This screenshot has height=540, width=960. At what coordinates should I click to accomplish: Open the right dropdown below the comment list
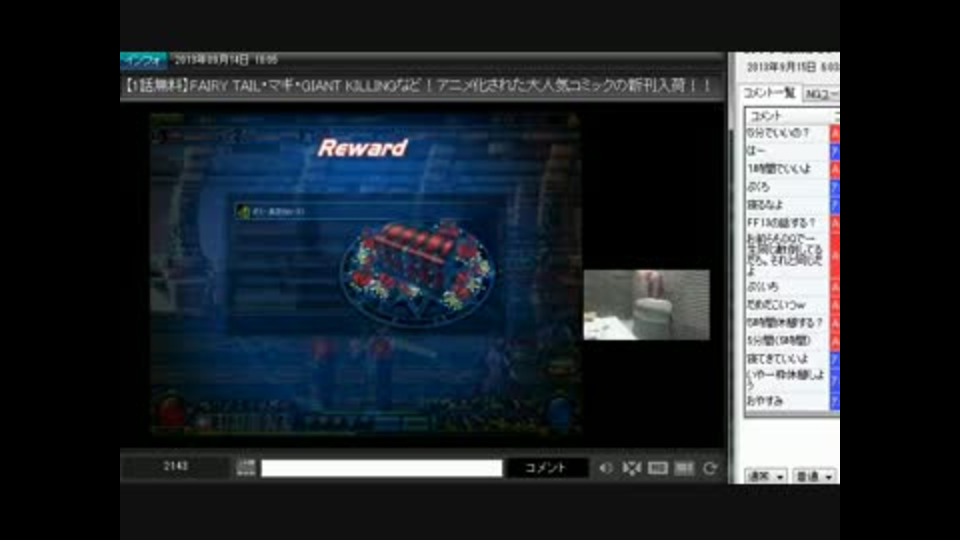coord(814,476)
